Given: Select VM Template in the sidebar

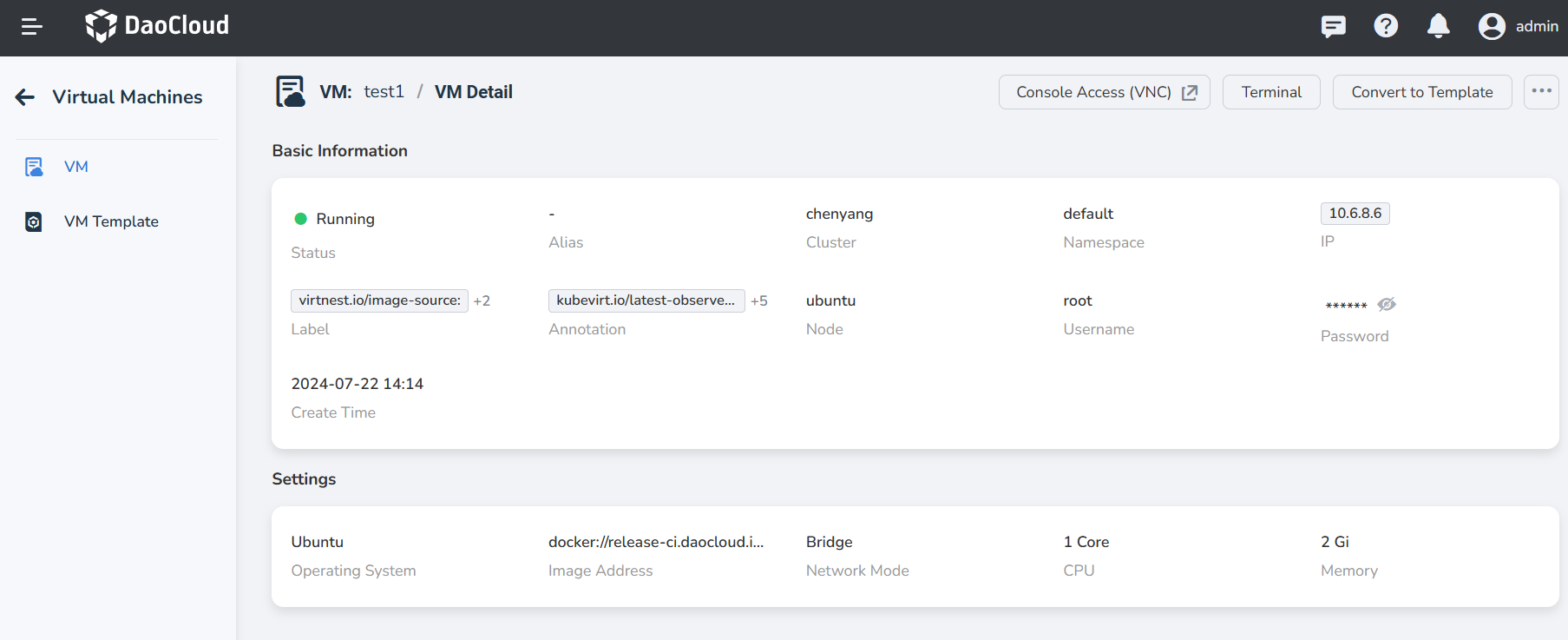Looking at the screenshot, I should point(111,221).
